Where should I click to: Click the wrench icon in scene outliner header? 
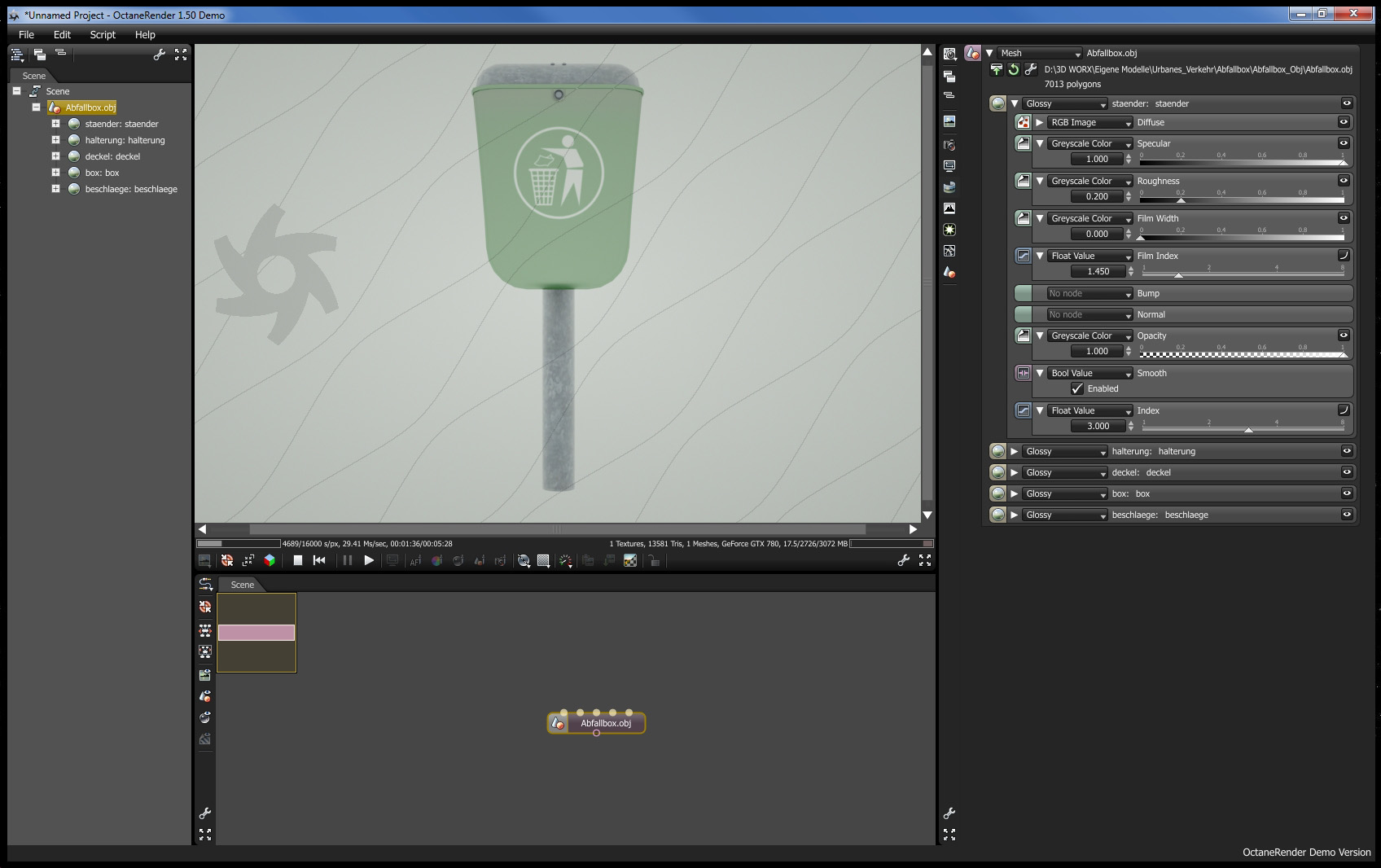point(160,55)
